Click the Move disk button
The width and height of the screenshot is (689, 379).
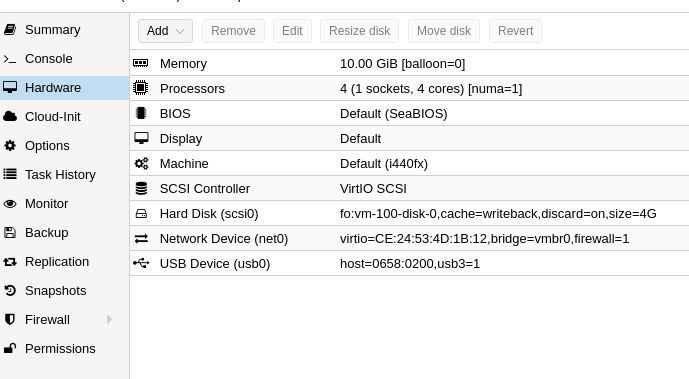444,31
